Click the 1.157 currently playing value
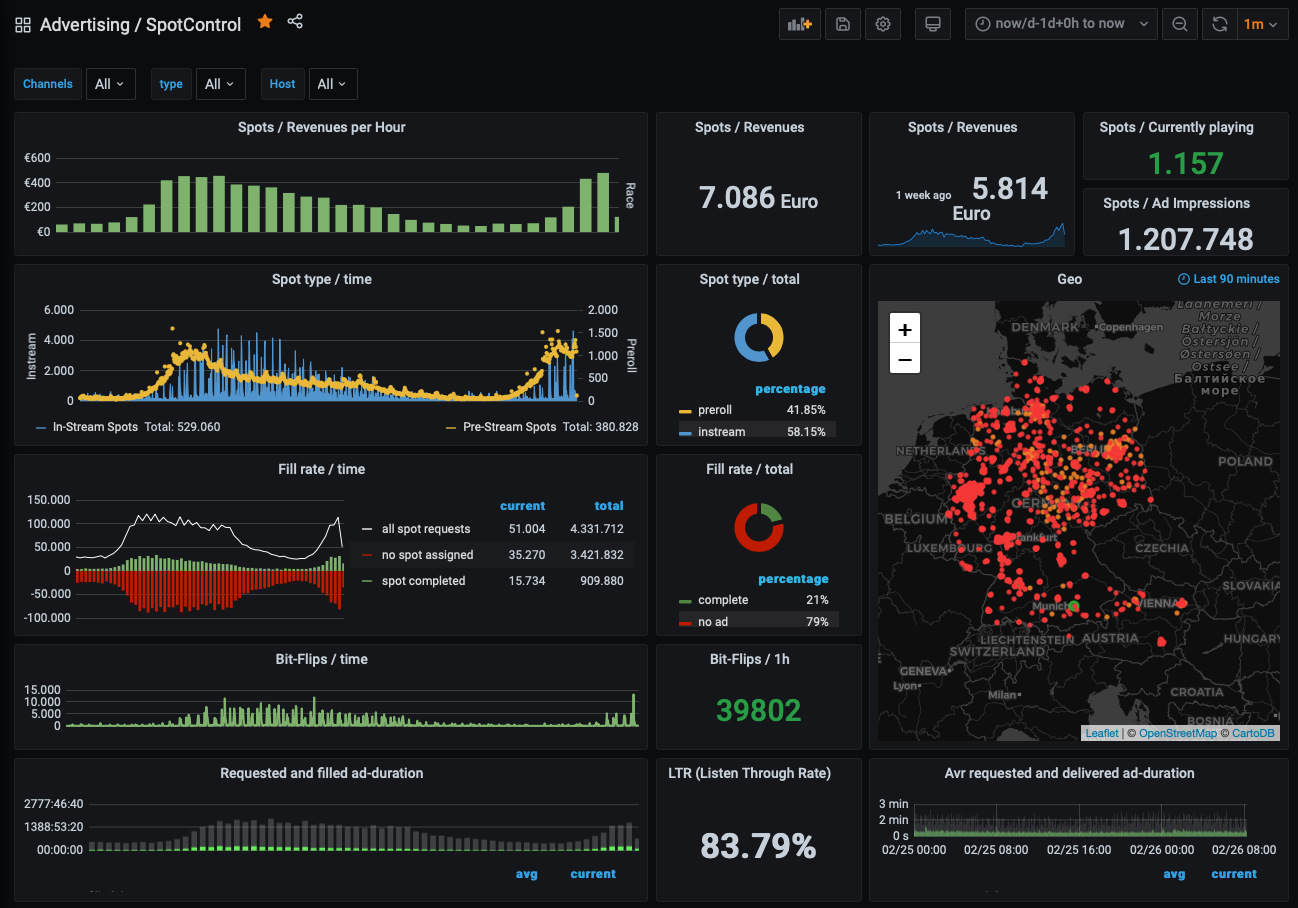This screenshot has width=1298, height=908. click(1186, 163)
